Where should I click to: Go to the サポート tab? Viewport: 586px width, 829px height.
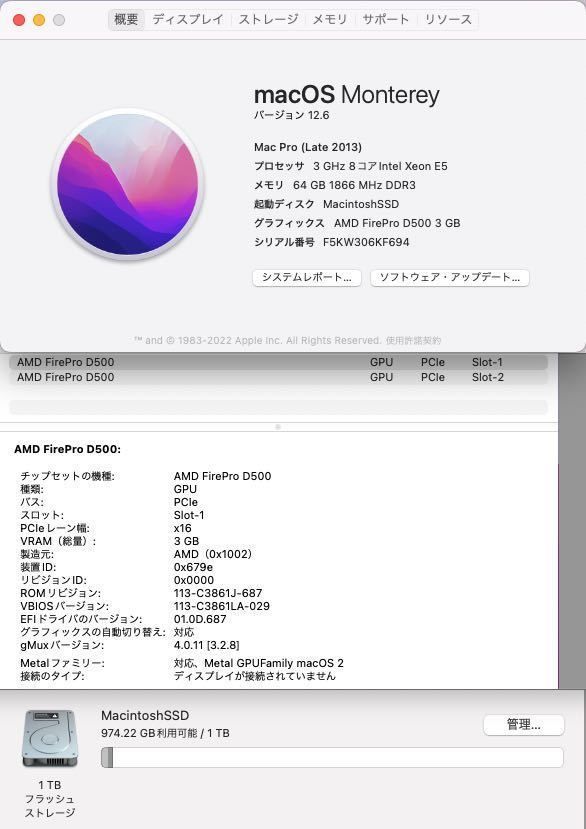click(x=386, y=20)
